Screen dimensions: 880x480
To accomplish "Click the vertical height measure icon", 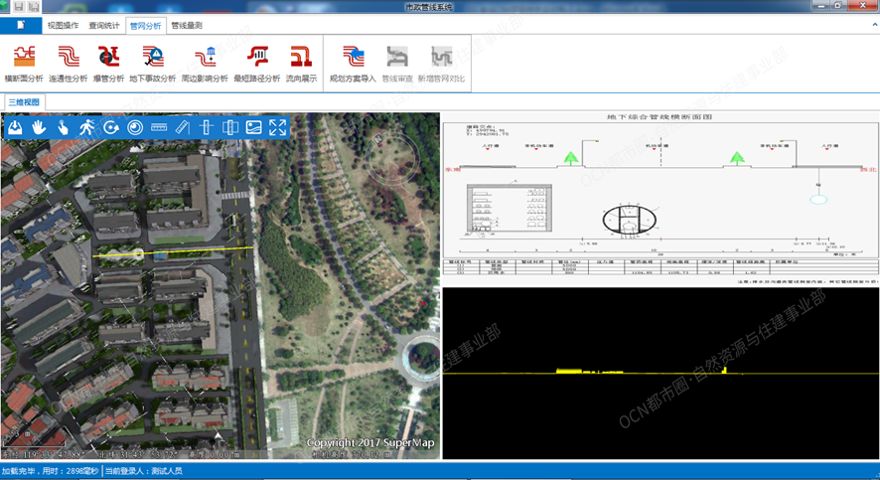I will click(x=206, y=127).
